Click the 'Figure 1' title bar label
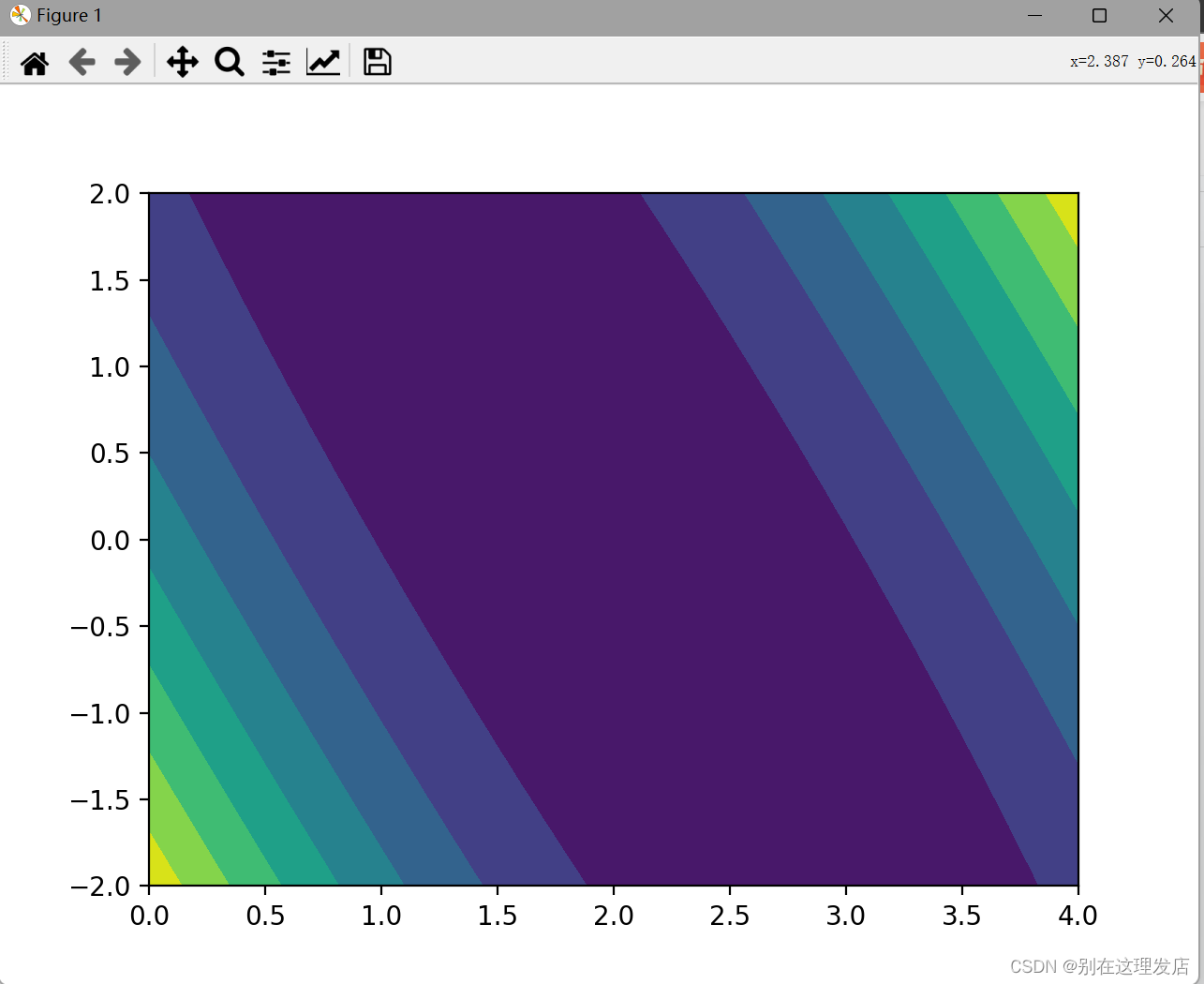 point(67,15)
